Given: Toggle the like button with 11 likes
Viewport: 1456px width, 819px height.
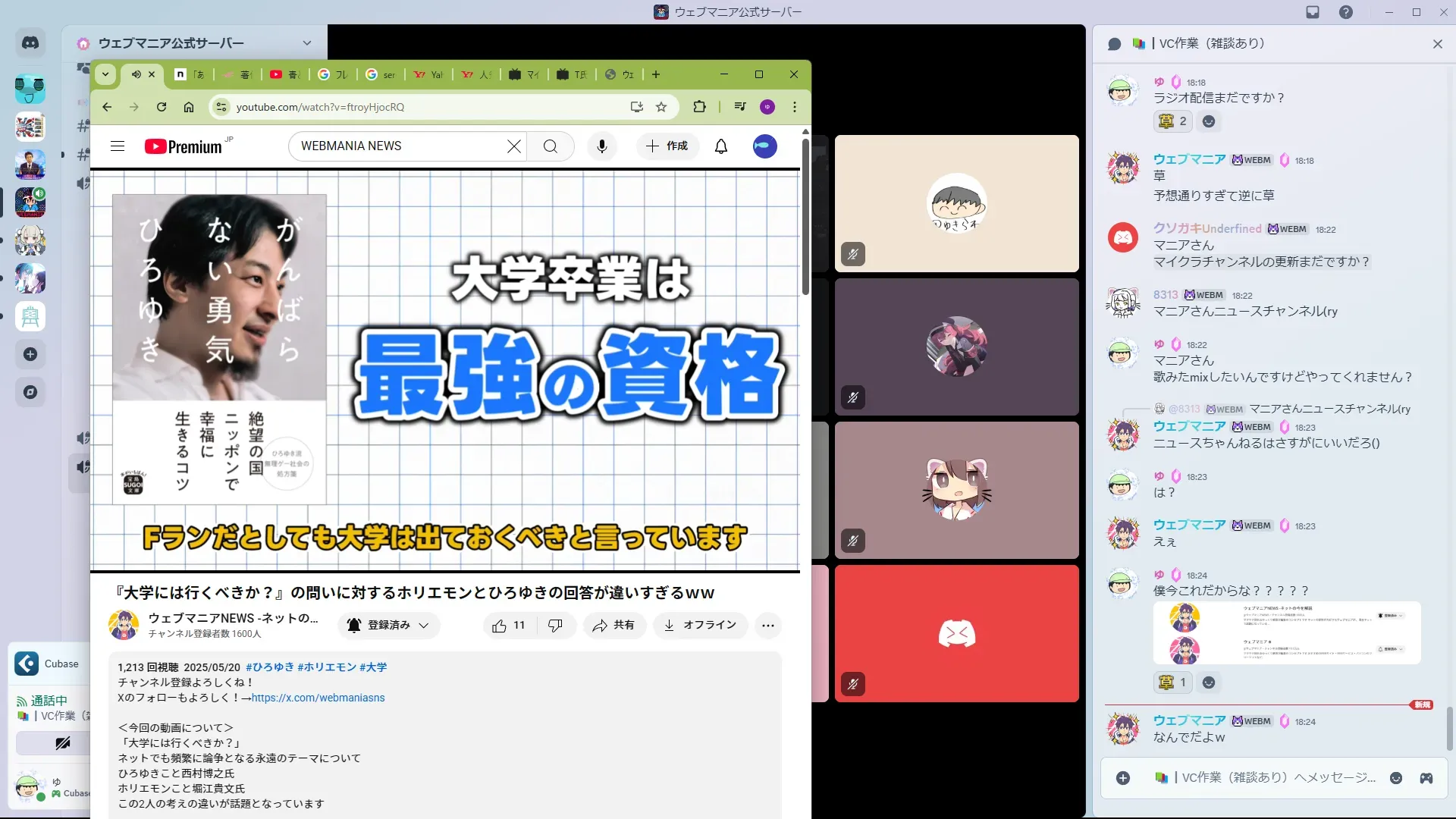Looking at the screenshot, I should pos(508,626).
